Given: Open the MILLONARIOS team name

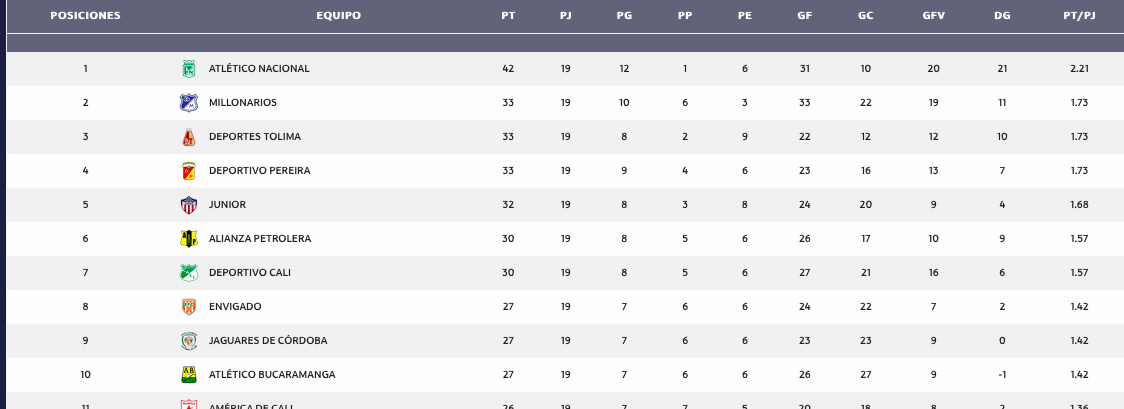Looking at the screenshot, I should point(243,103).
